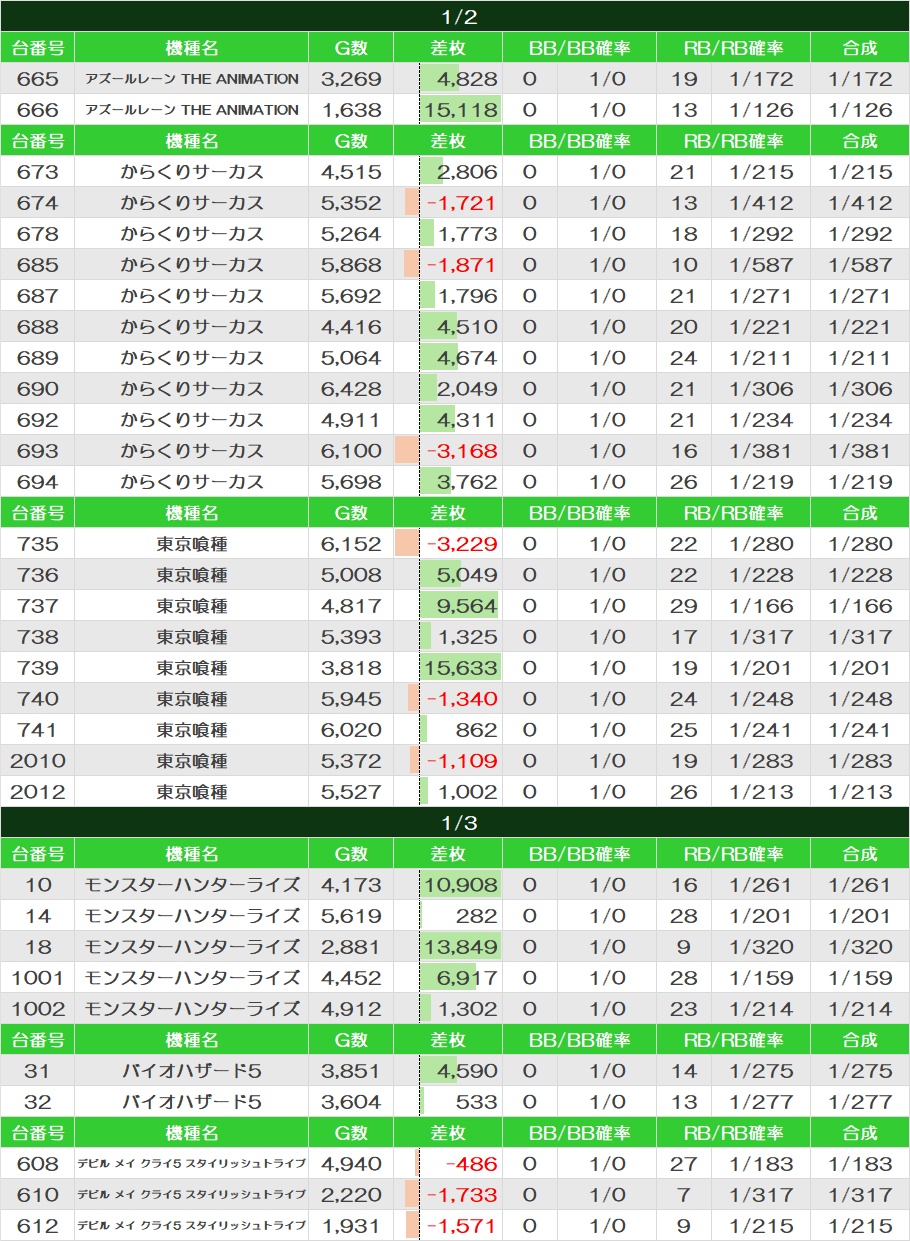Click the G count 2,881
910x1241 pixels.
click(x=351, y=947)
